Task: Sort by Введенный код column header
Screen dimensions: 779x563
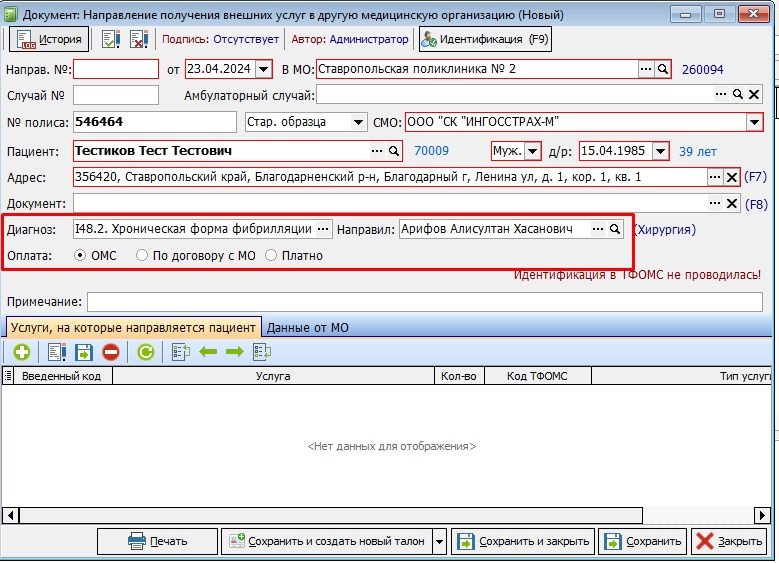Action: pyautogui.click(x=62, y=376)
